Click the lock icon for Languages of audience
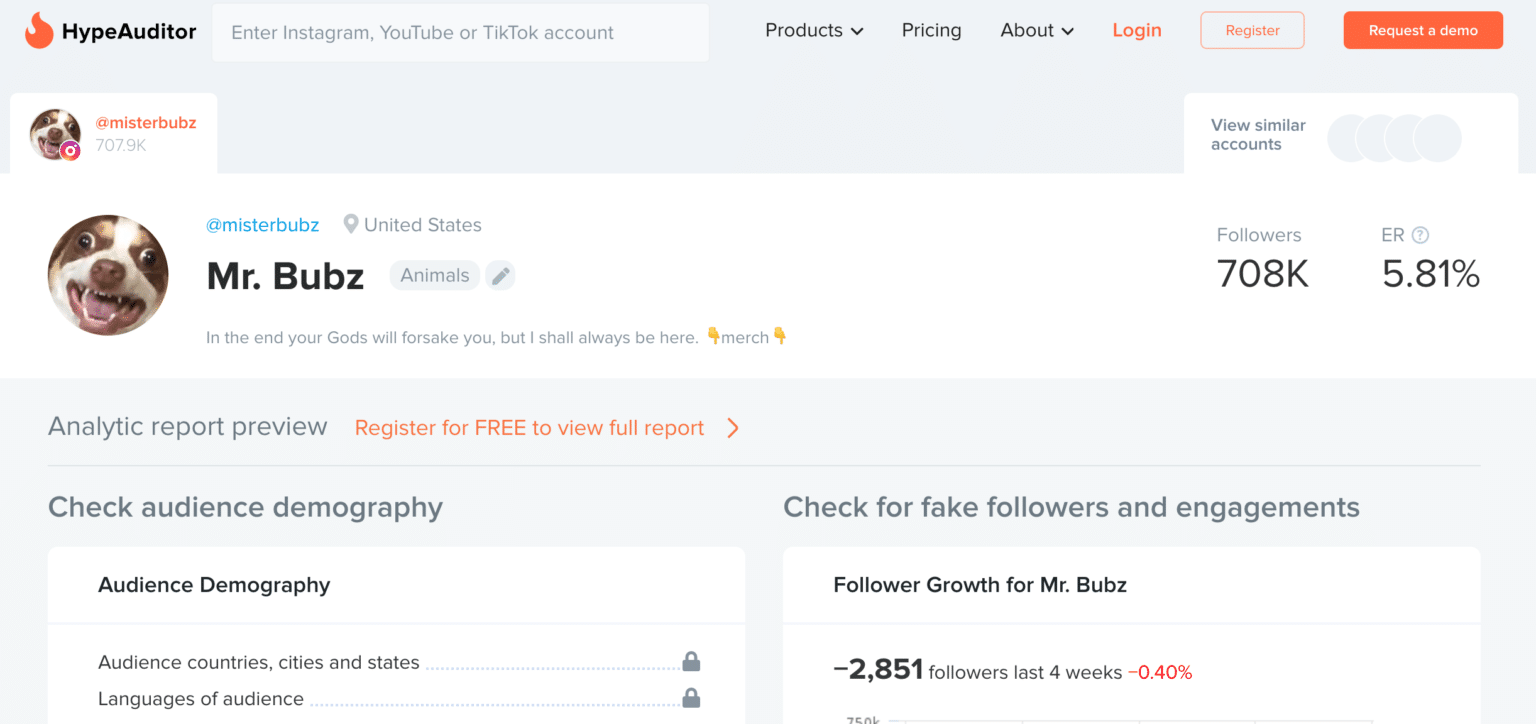 (691, 699)
